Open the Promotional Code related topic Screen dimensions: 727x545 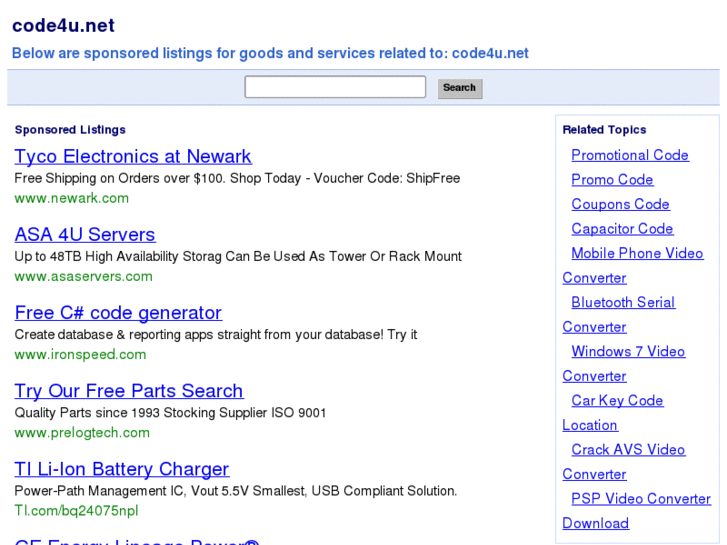point(630,155)
